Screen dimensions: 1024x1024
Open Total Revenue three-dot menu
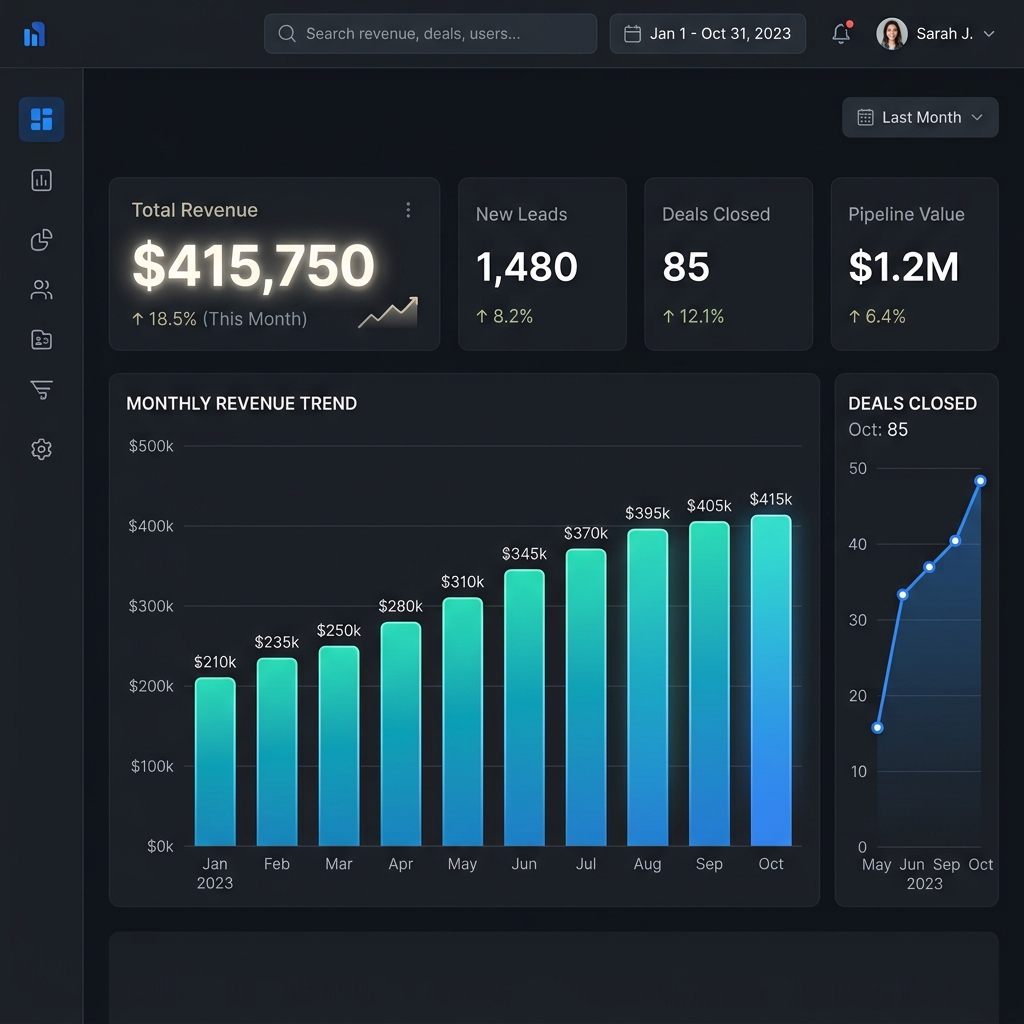(408, 210)
